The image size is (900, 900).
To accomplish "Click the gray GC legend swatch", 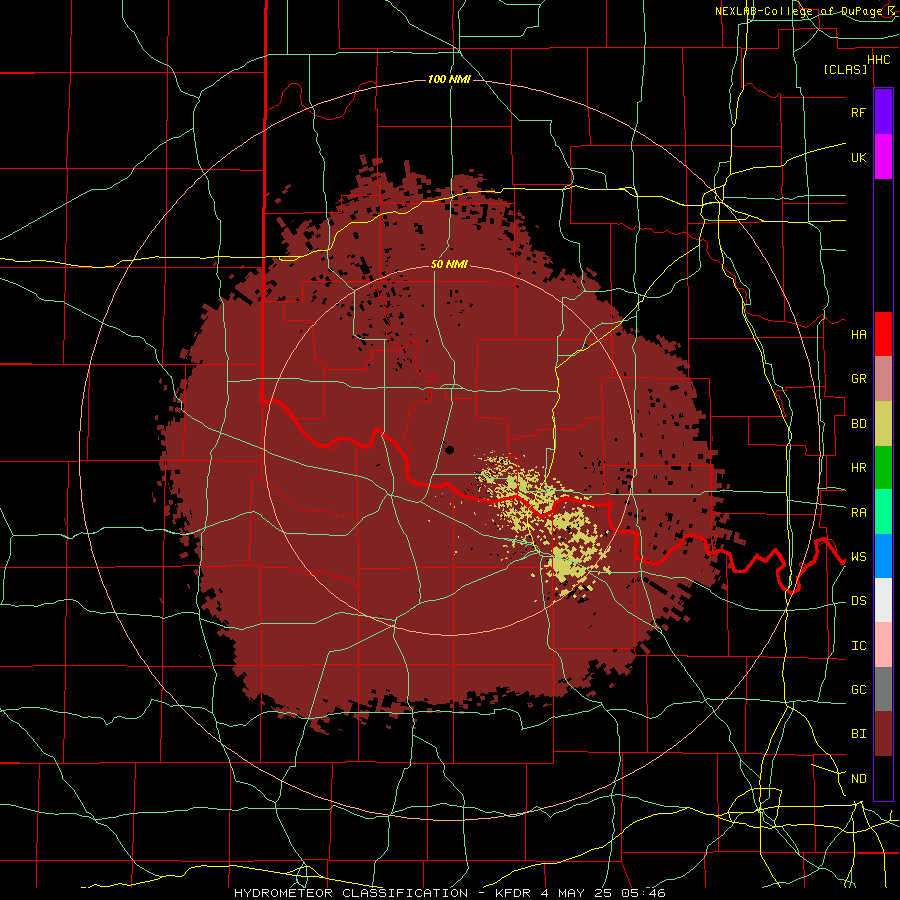I will [x=883, y=689].
